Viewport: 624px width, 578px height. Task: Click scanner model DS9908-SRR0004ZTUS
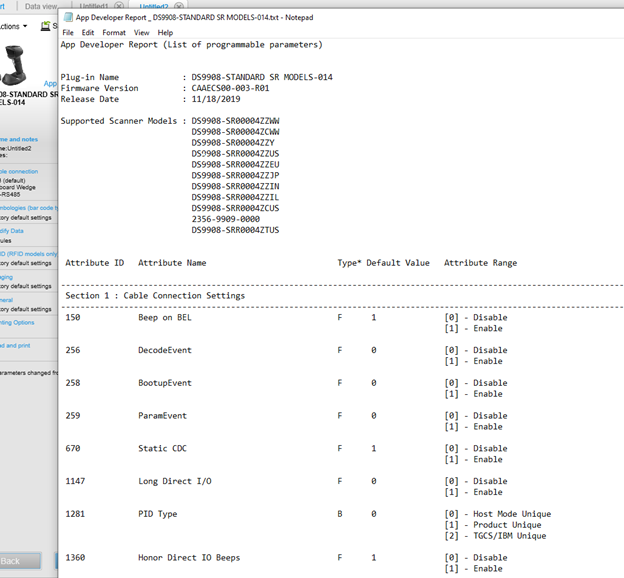tap(235, 230)
